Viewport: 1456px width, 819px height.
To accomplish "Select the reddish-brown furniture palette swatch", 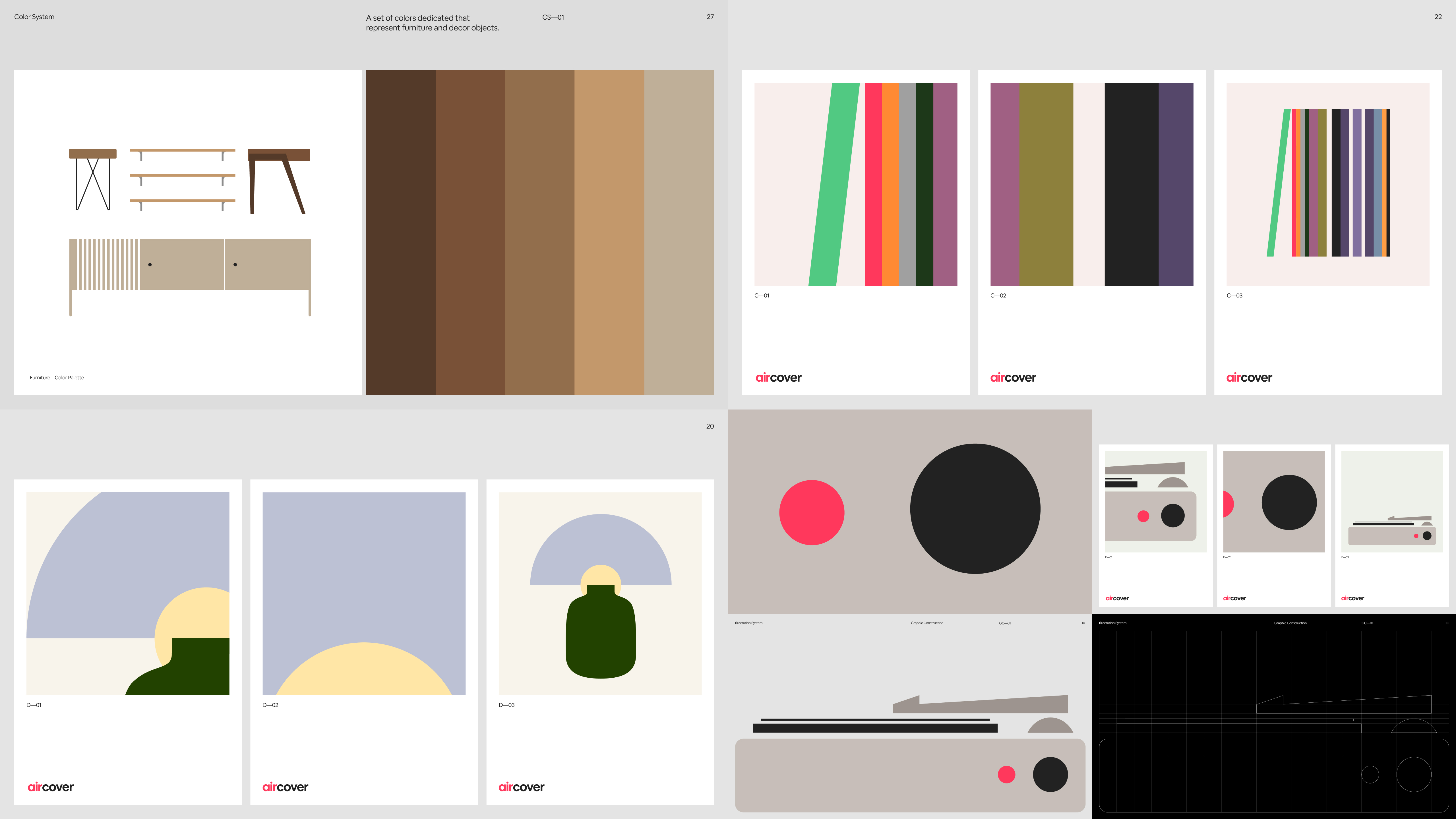I will 470,232.
